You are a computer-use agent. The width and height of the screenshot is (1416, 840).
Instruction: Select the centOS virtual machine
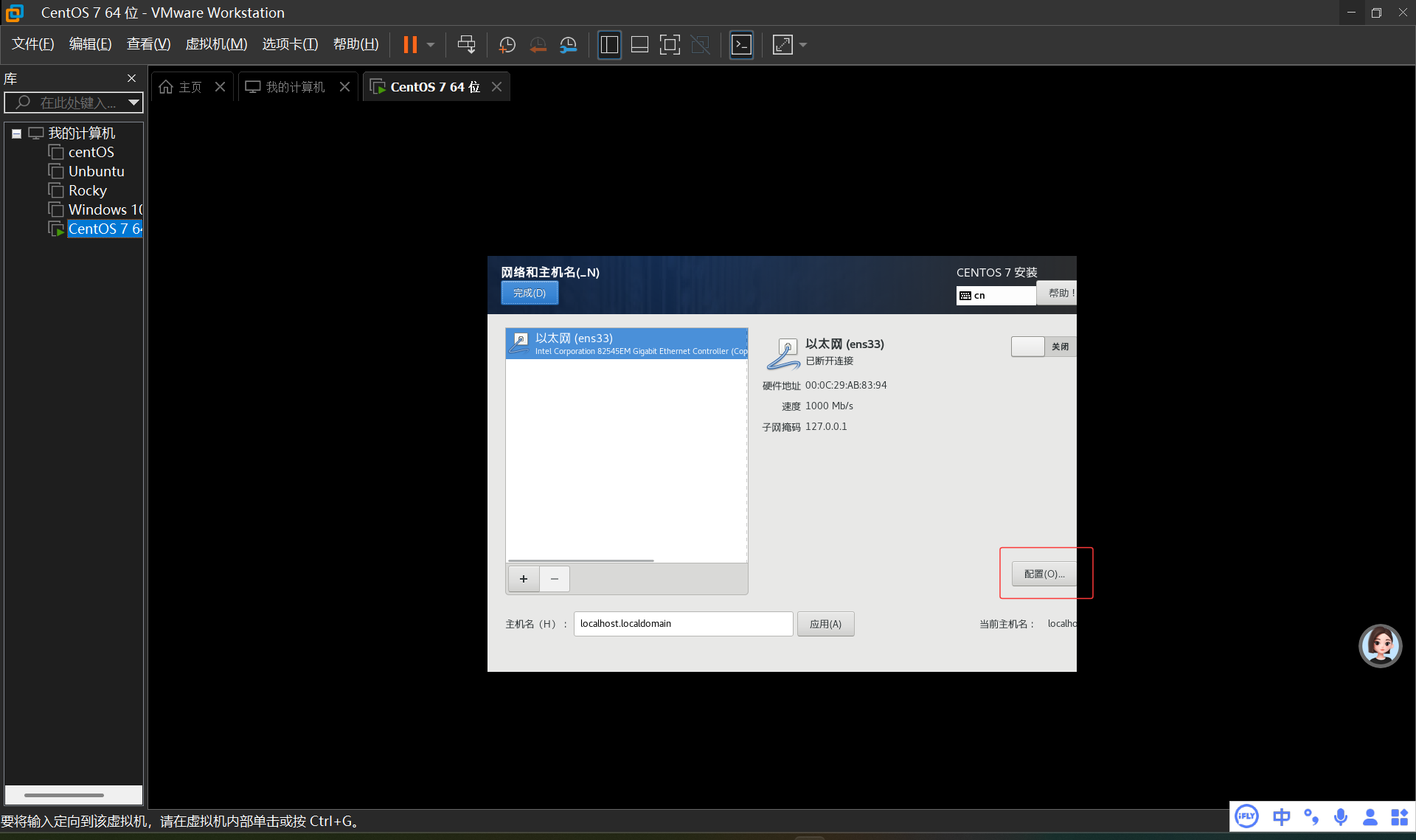(x=91, y=153)
